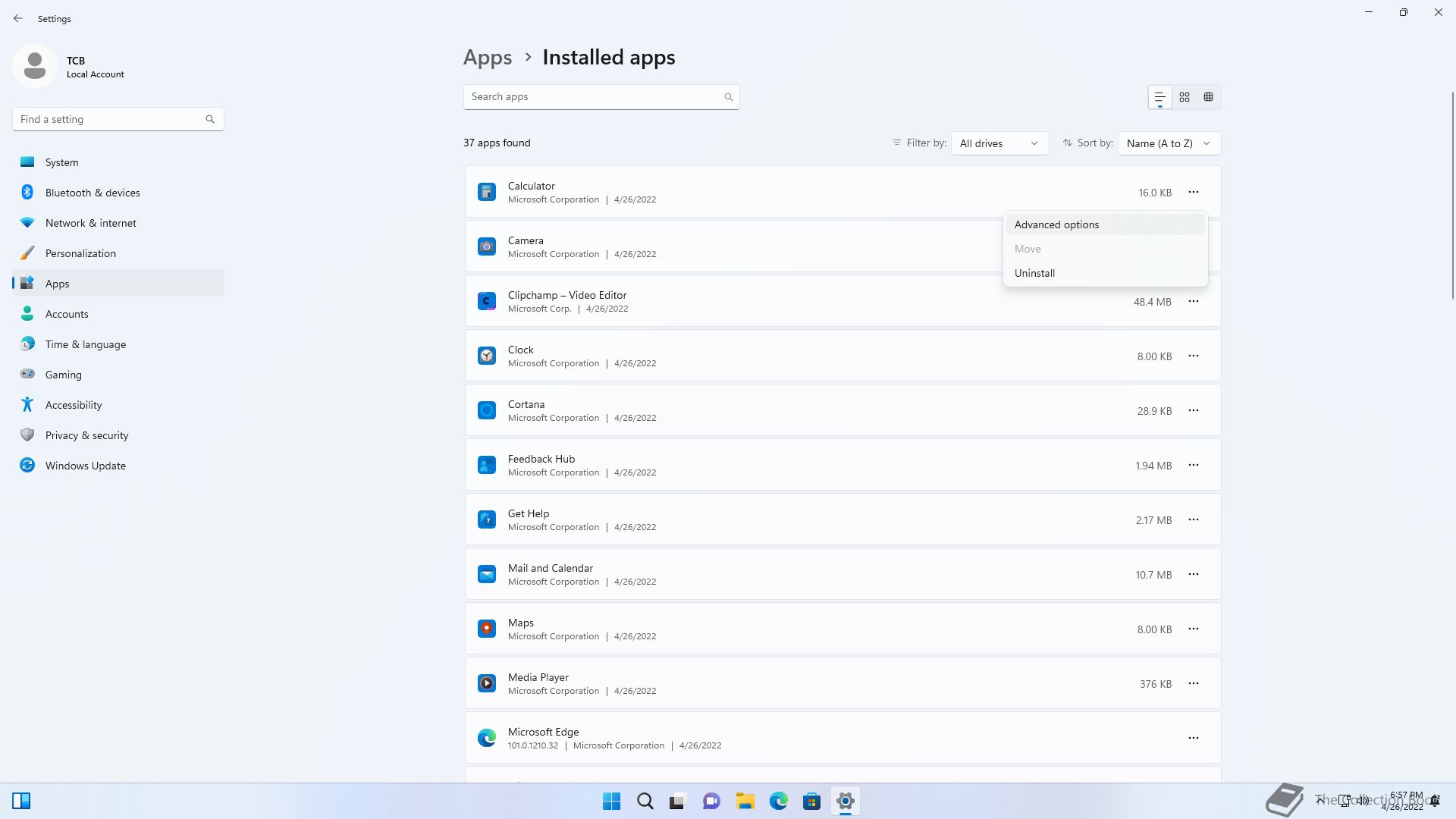Switch to grid view layout icon
This screenshot has width=1456, height=819.
pyautogui.click(x=1185, y=97)
